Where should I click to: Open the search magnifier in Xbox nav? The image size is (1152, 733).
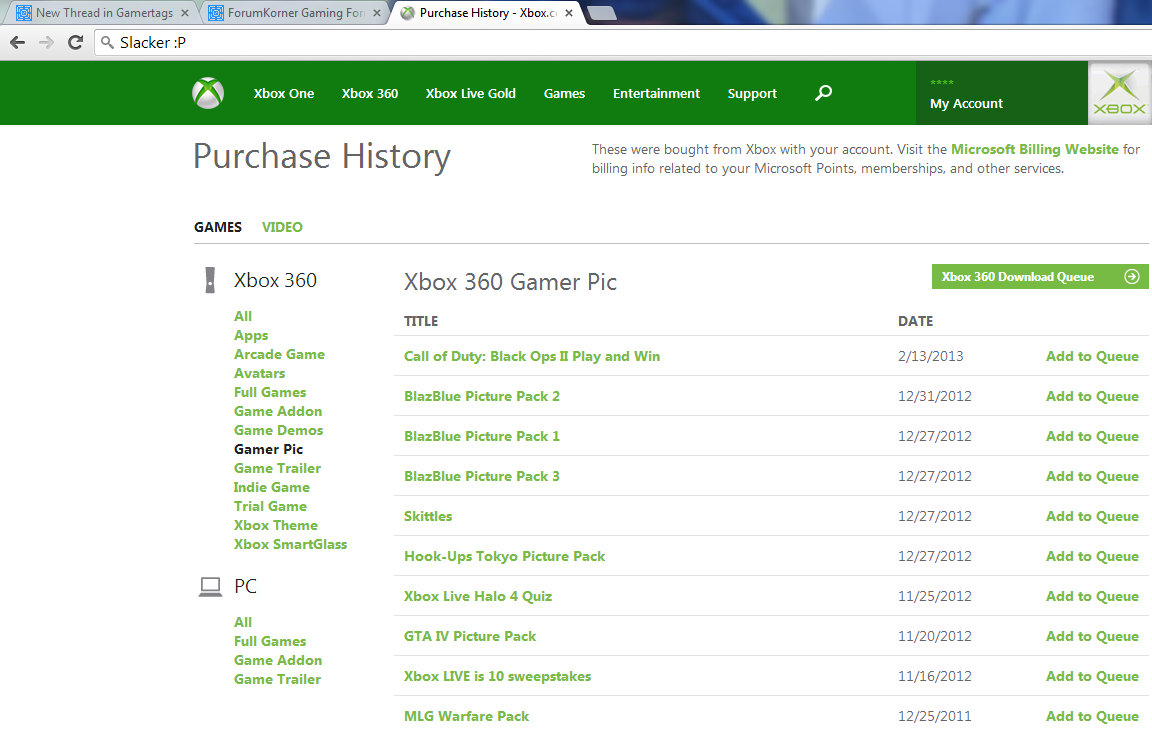[x=824, y=93]
